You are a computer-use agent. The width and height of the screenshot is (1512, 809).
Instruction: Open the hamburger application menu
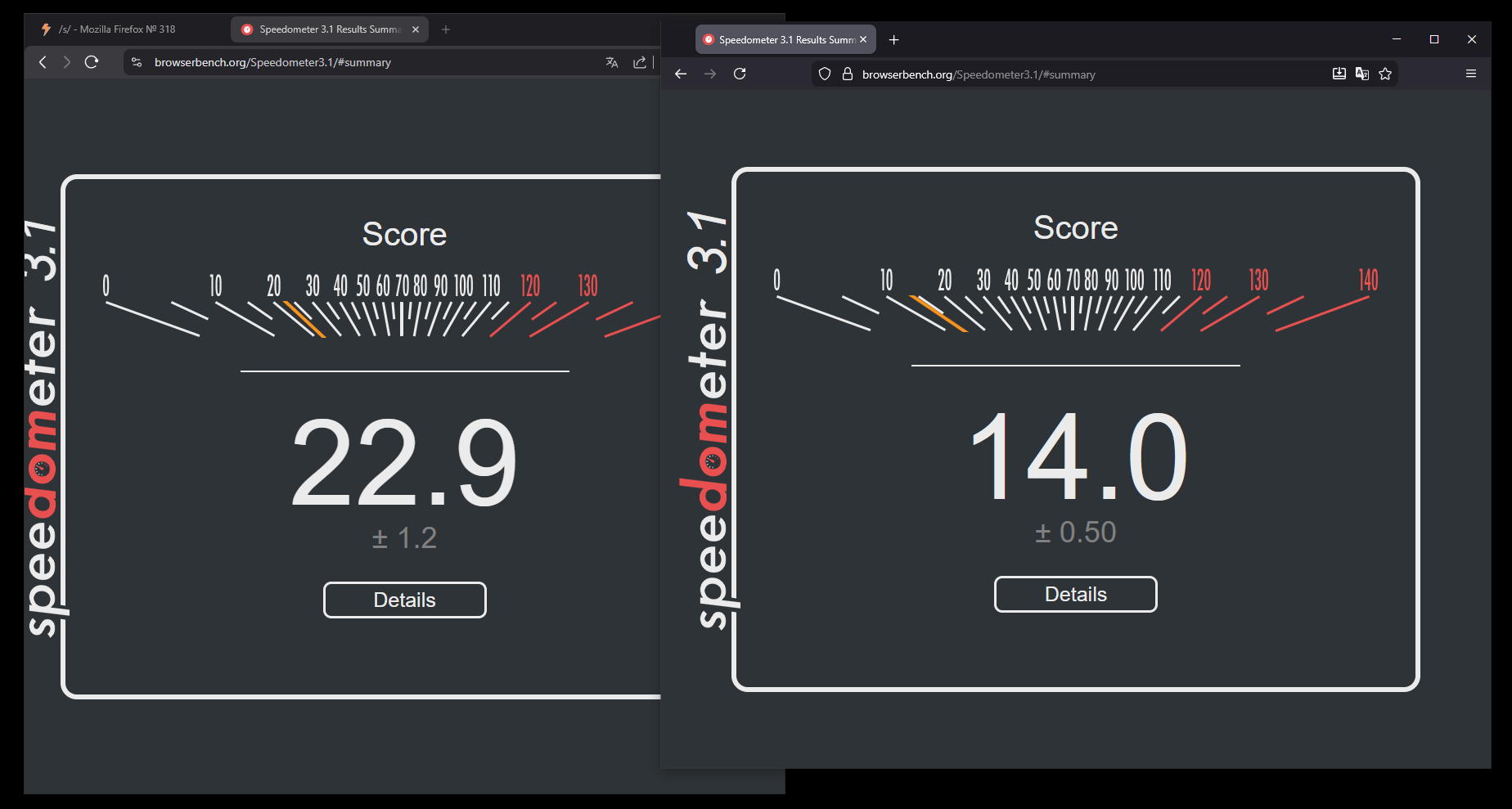point(1470,74)
